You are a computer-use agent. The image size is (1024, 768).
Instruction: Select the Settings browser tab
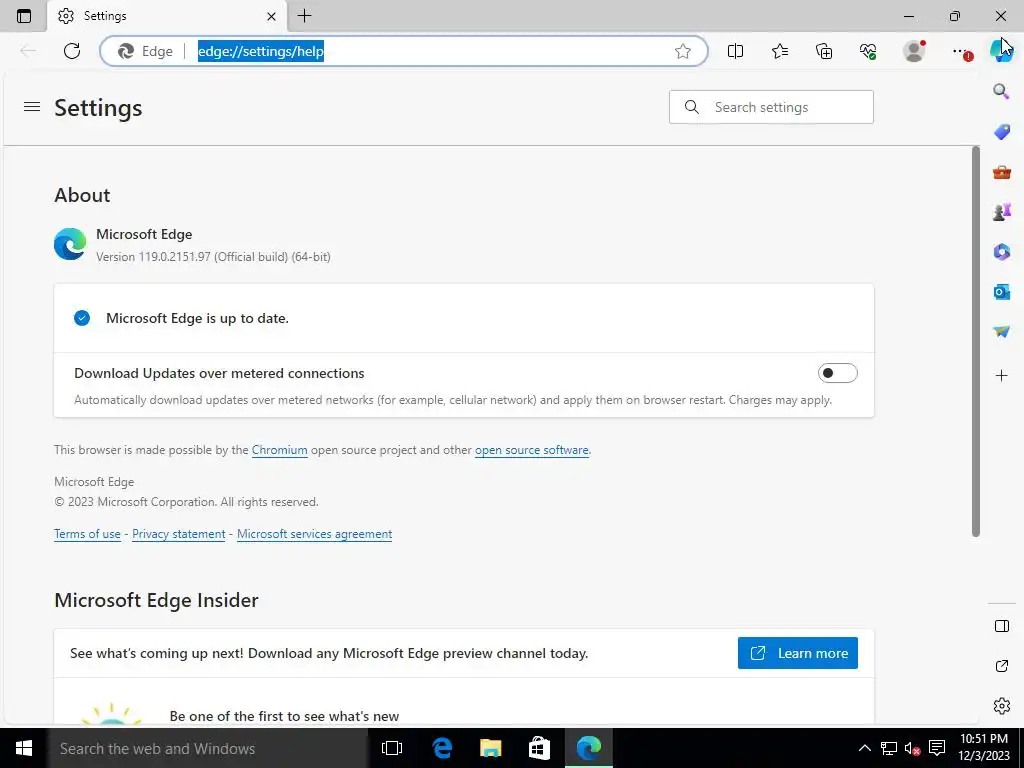click(x=167, y=16)
